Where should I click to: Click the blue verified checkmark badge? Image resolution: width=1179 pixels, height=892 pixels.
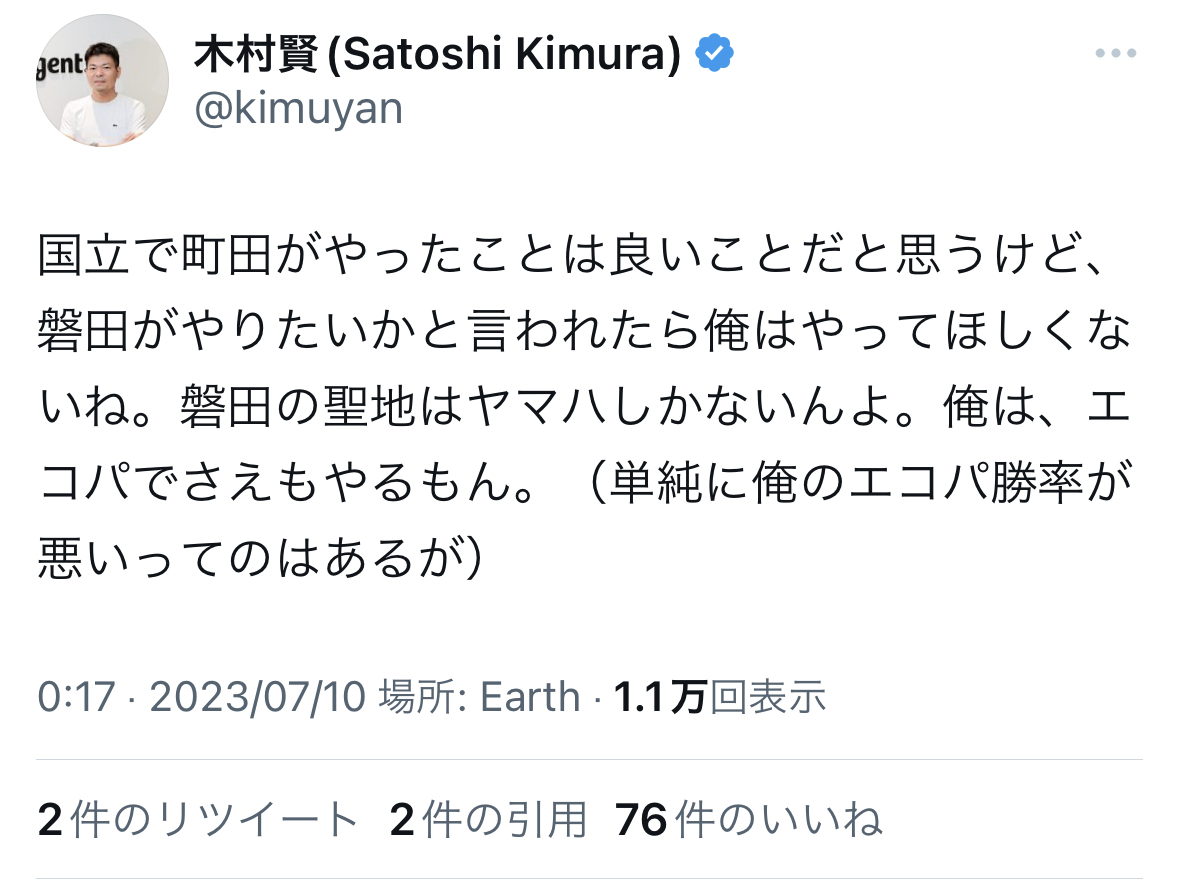(x=714, y=53)
